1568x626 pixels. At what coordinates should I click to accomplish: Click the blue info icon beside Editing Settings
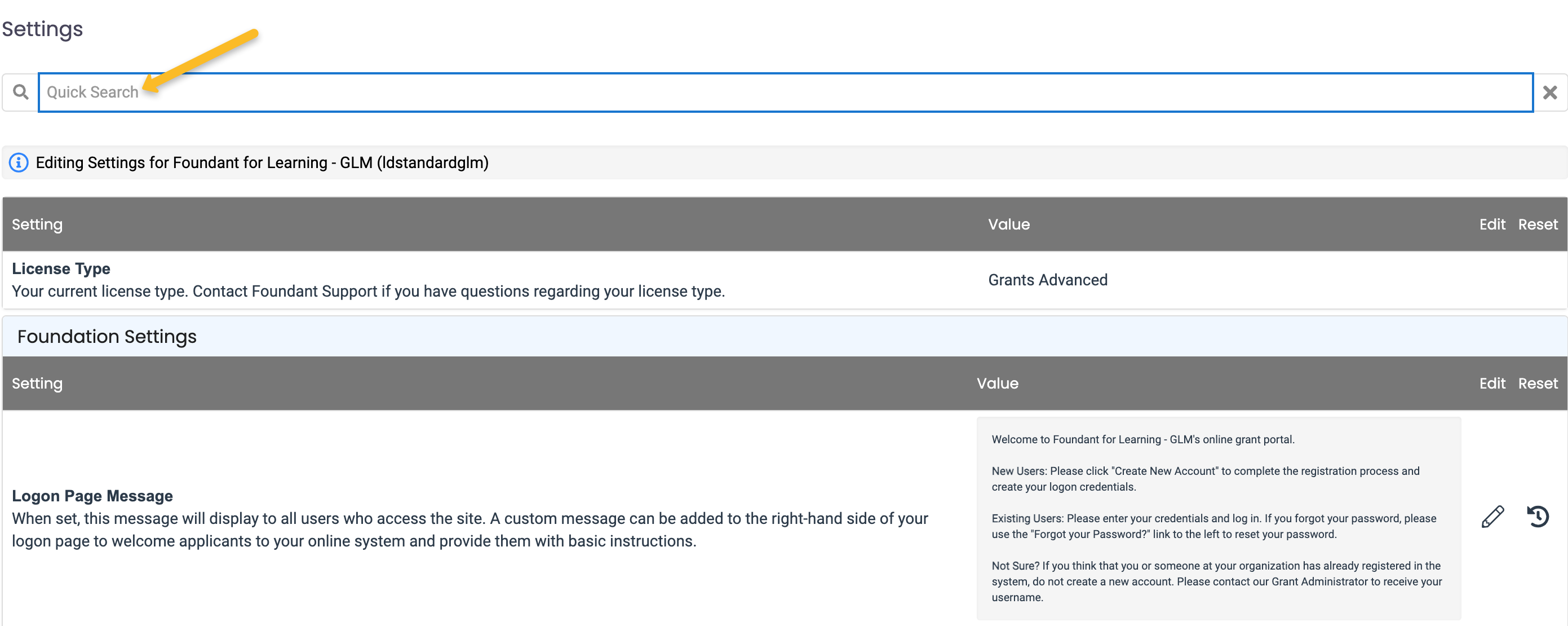click(x=18, y=162)
